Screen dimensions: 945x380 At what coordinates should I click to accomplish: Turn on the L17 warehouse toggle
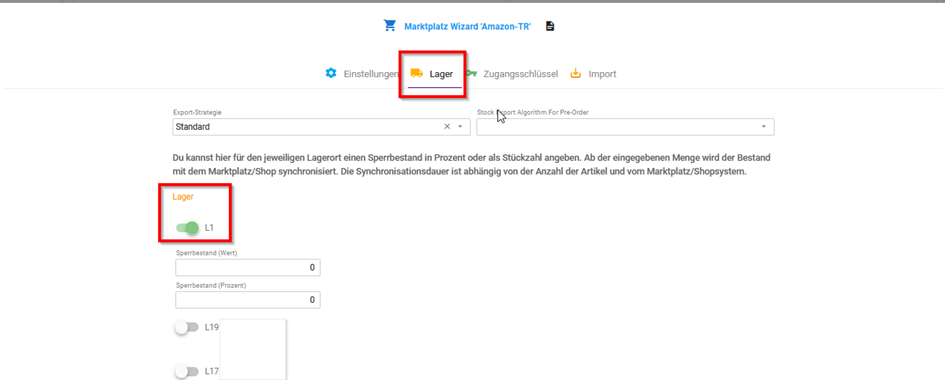click(x=187, y=372)
